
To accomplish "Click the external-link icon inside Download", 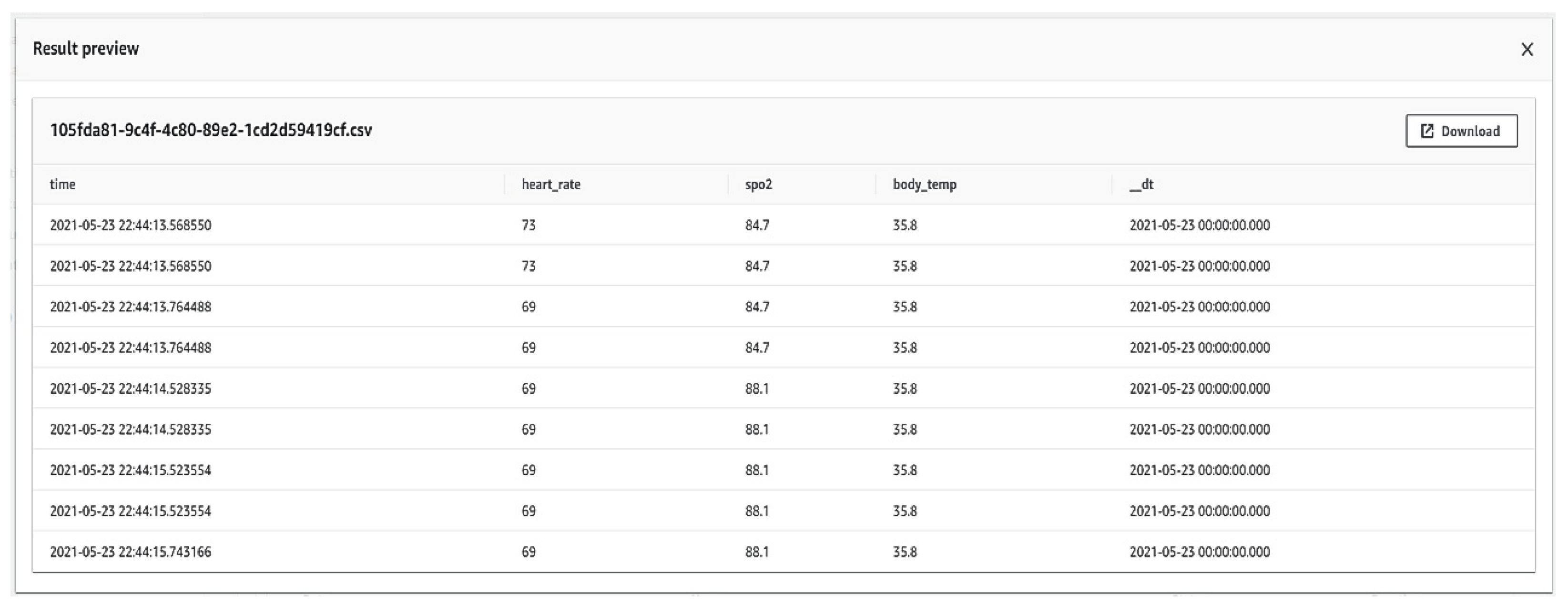I will (x=1427, y=131).
